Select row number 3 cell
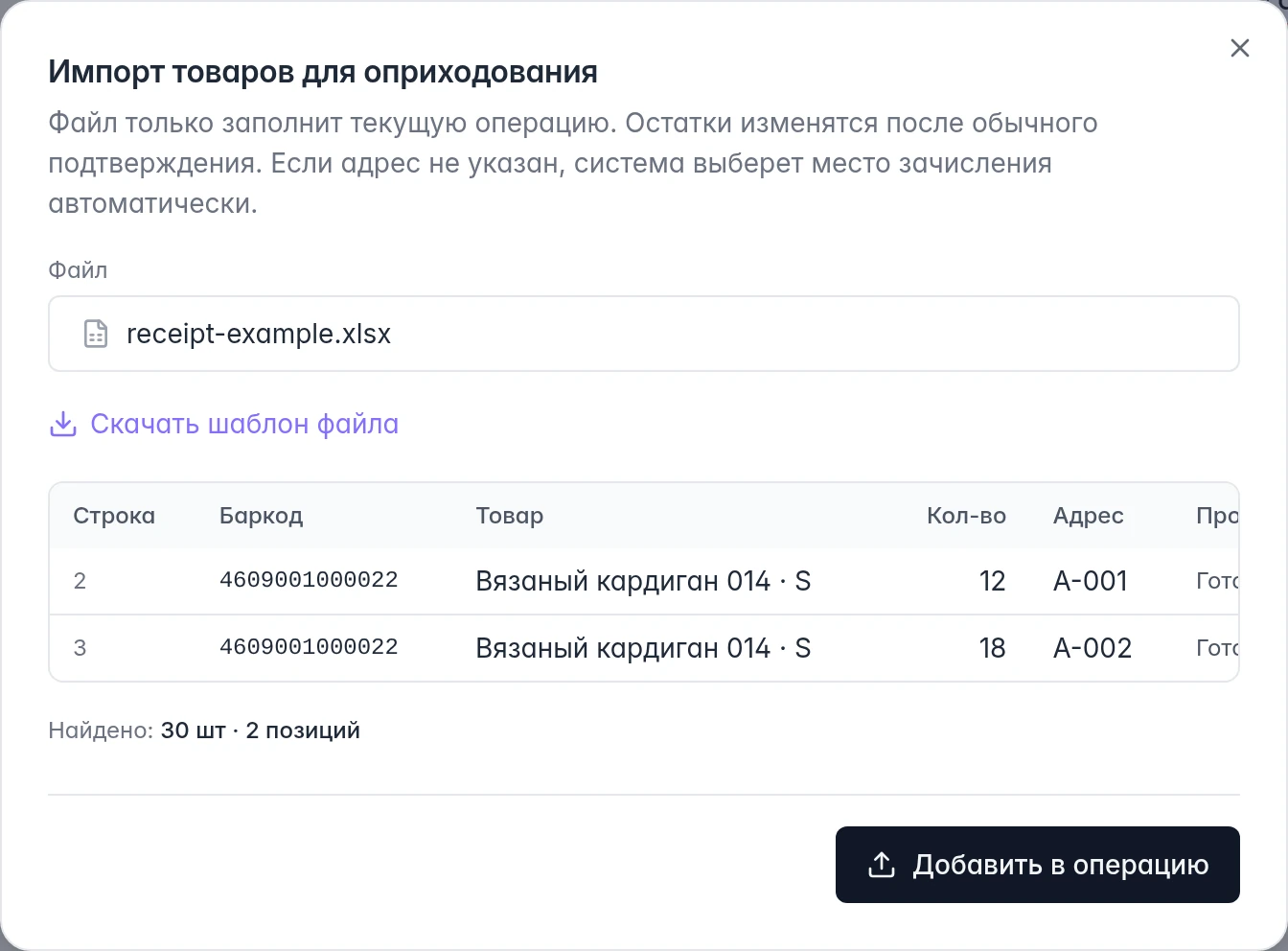The height and width of the screenshot is (951, 1288). (80, 648)
